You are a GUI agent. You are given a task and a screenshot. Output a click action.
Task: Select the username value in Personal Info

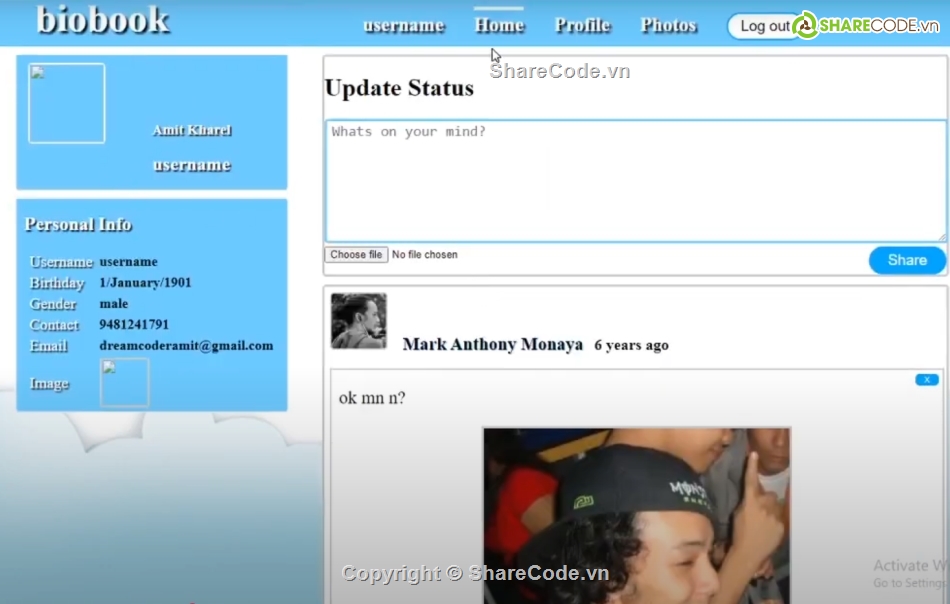click(x=128, y=262)
